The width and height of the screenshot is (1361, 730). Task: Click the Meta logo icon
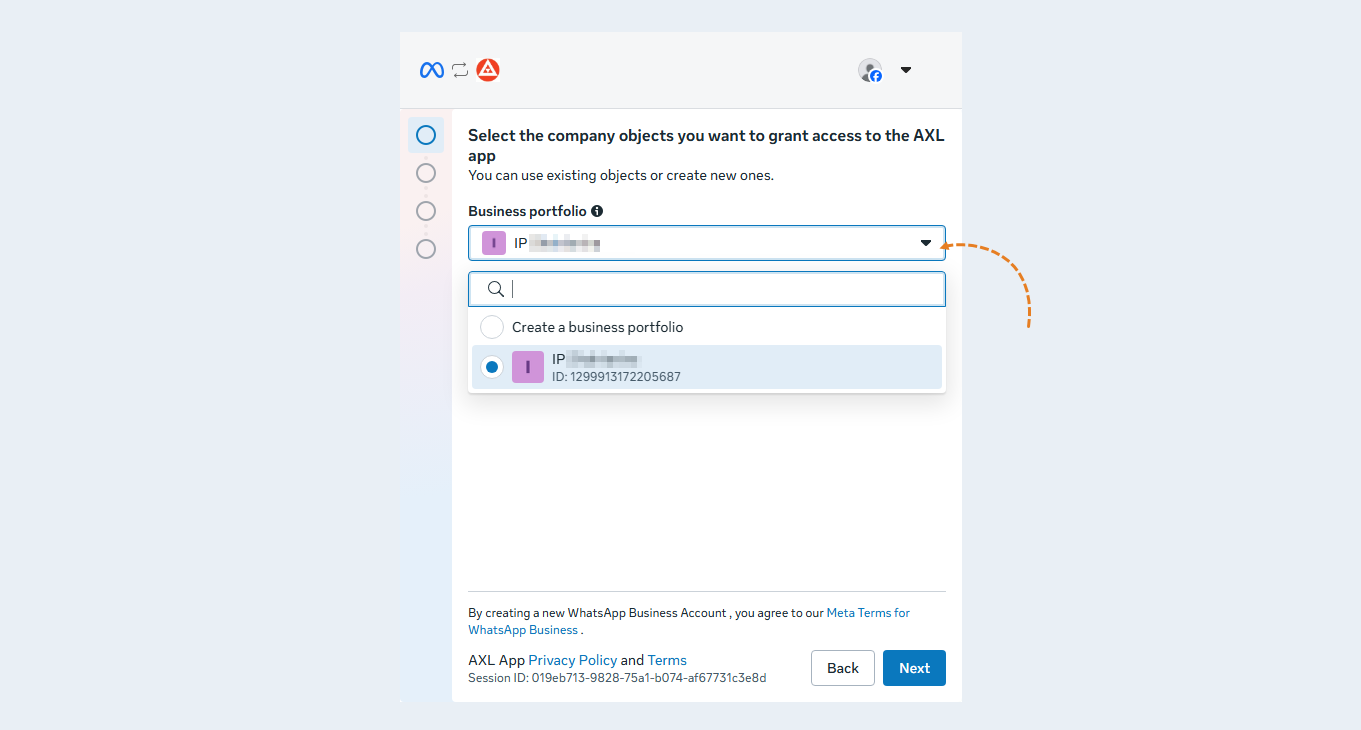pos(432,70)
